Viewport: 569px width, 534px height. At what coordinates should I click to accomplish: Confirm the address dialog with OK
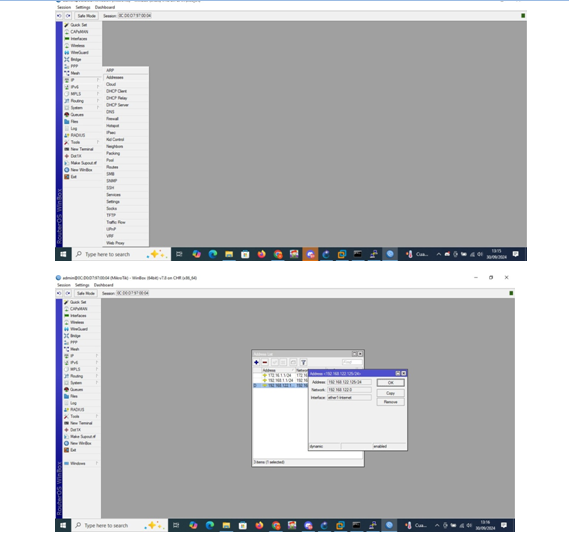click(390, 383)
